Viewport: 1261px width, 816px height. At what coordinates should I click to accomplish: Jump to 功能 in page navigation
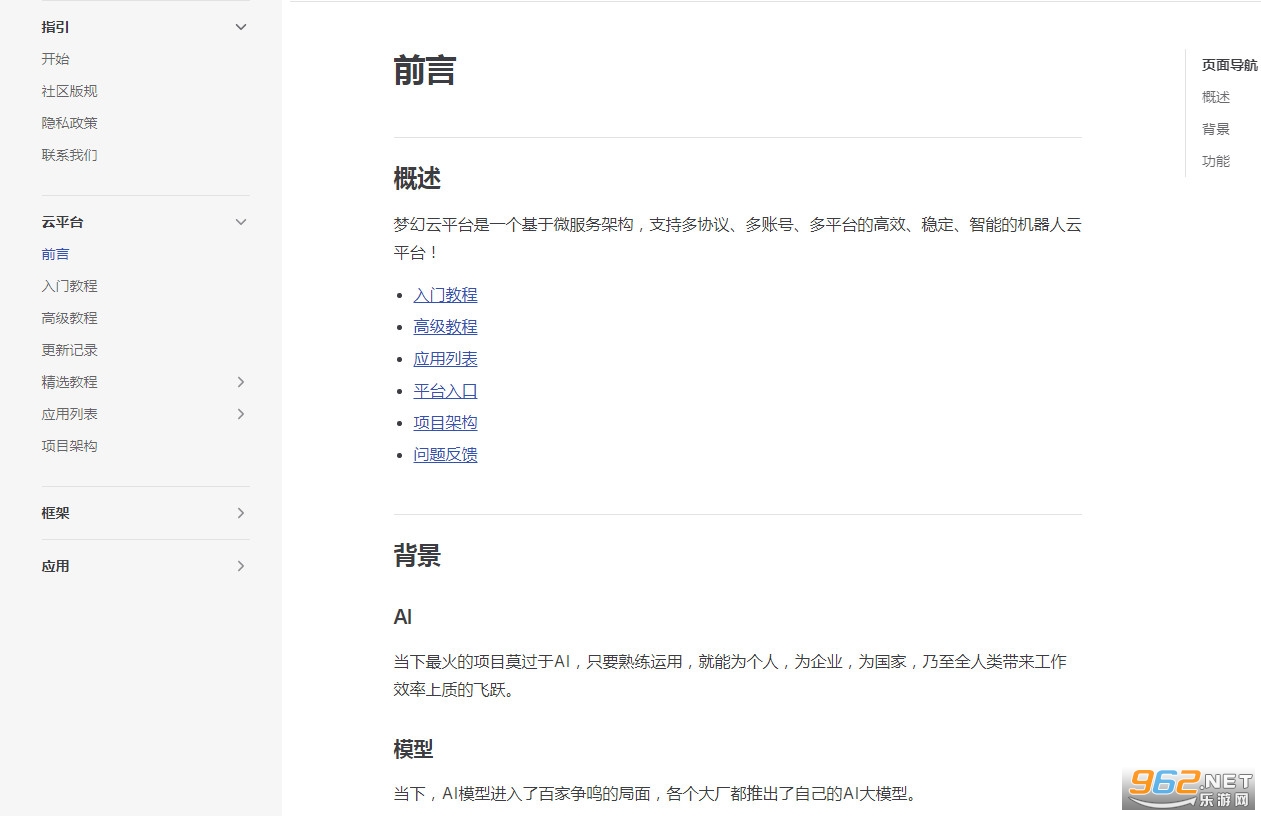point(1216,161)
